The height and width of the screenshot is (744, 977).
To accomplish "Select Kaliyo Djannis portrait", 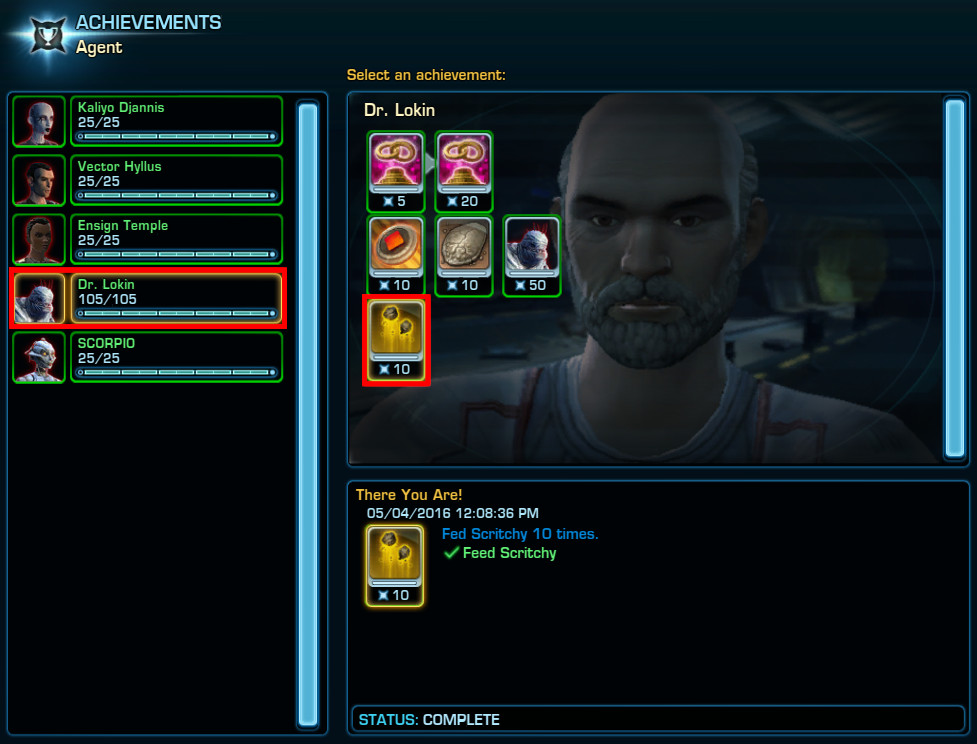I will tap(39, 122).
